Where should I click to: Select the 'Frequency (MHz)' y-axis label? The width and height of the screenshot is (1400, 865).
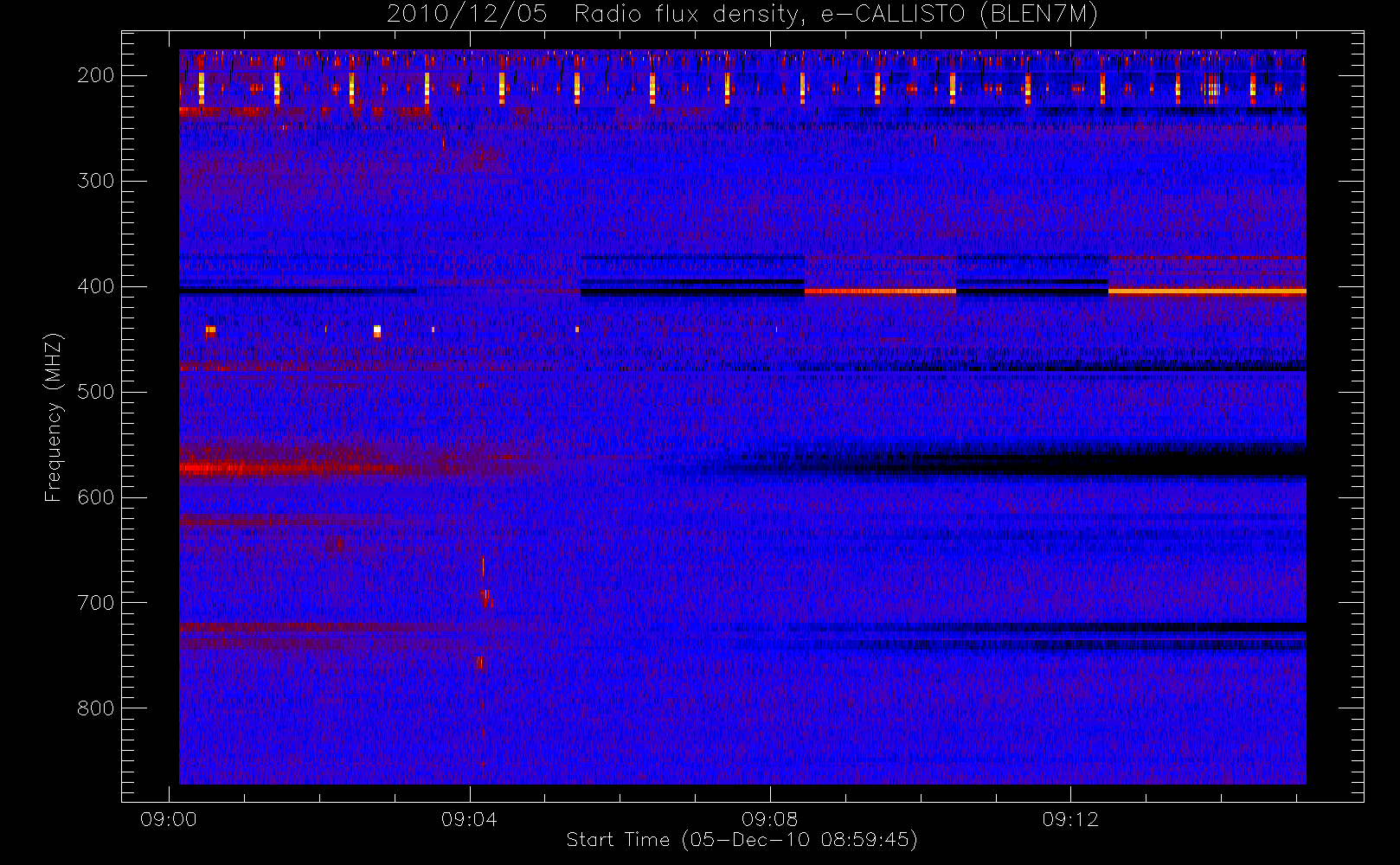(x=54, y=417)
